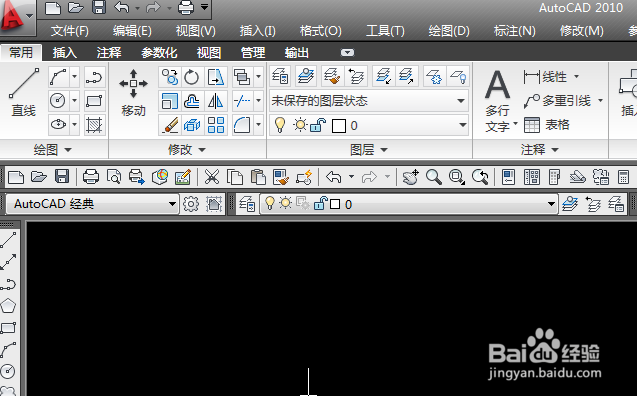Click Workspace Settings gear icon
Viewport: 637px width, 396px height.
[191, 204]
